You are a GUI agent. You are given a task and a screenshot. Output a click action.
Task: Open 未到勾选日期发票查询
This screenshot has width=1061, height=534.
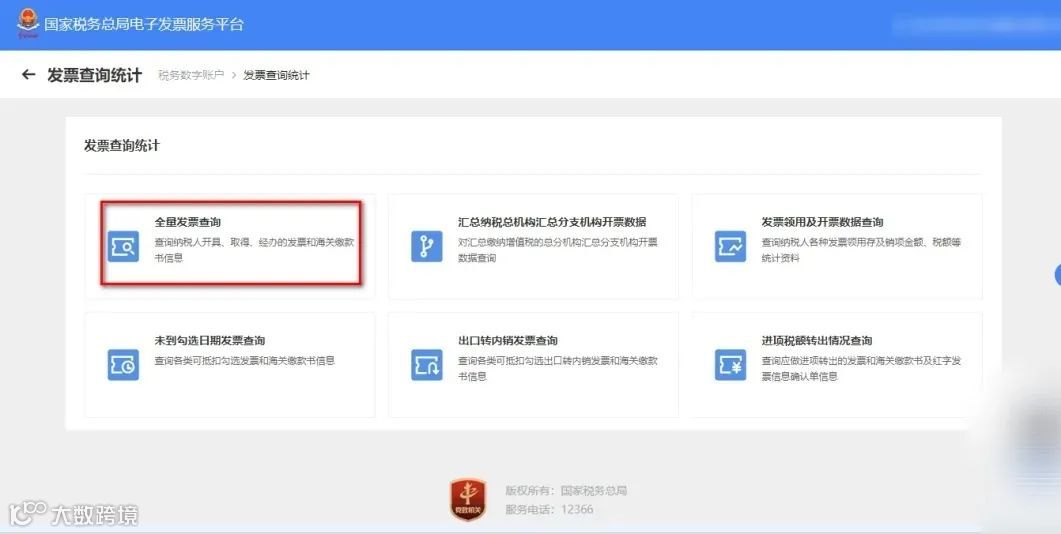(210, 340)
